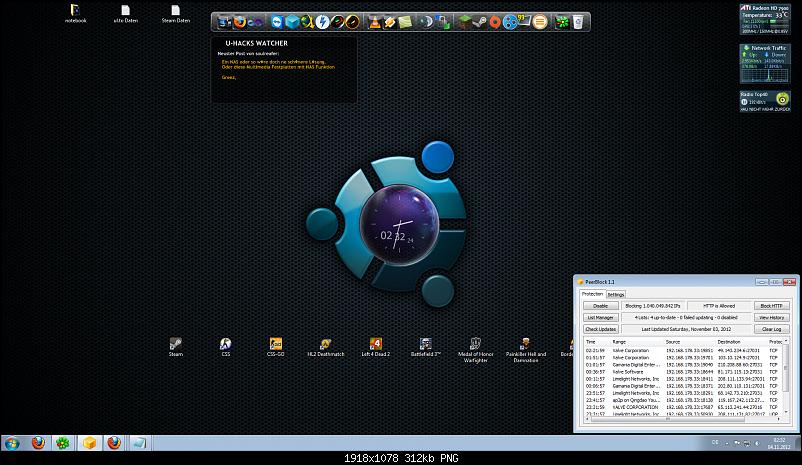Select the Steam desktop shortcut
802x465 pixels.
(x=175, y=347)
